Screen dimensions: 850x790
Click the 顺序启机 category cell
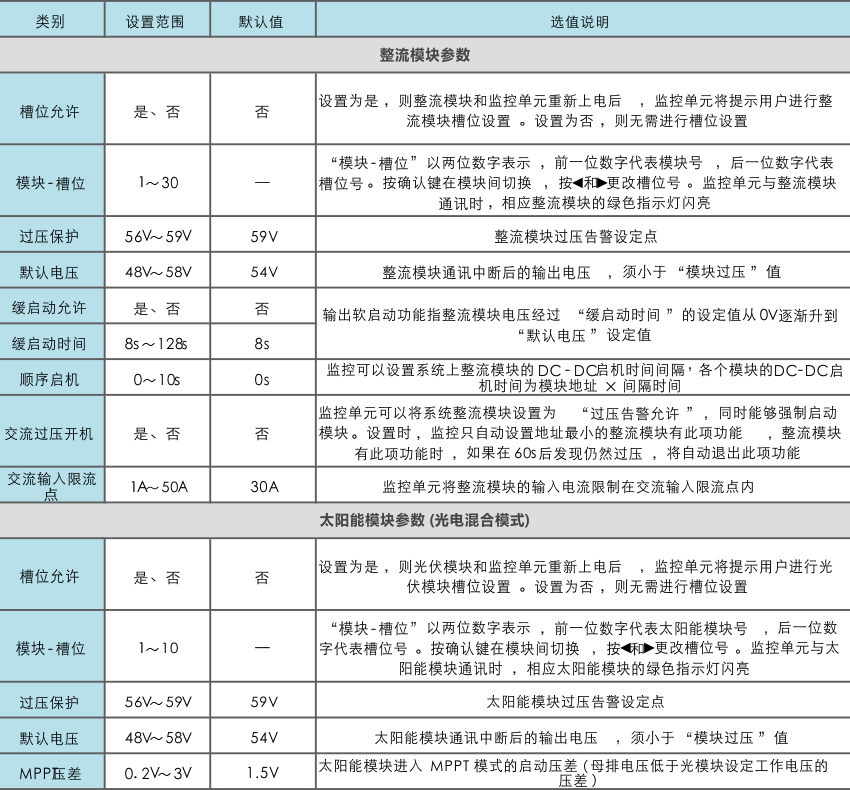51,379
